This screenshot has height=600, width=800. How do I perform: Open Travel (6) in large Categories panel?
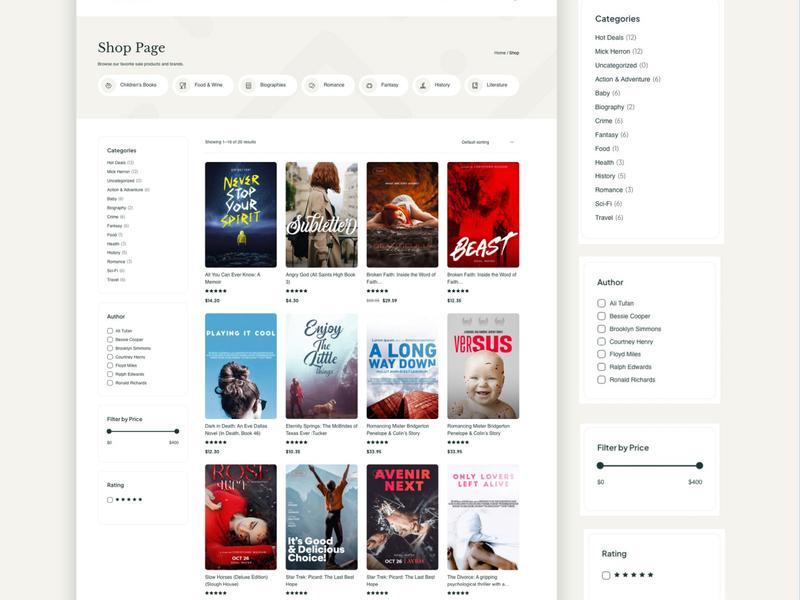click(x=609, y=217)
